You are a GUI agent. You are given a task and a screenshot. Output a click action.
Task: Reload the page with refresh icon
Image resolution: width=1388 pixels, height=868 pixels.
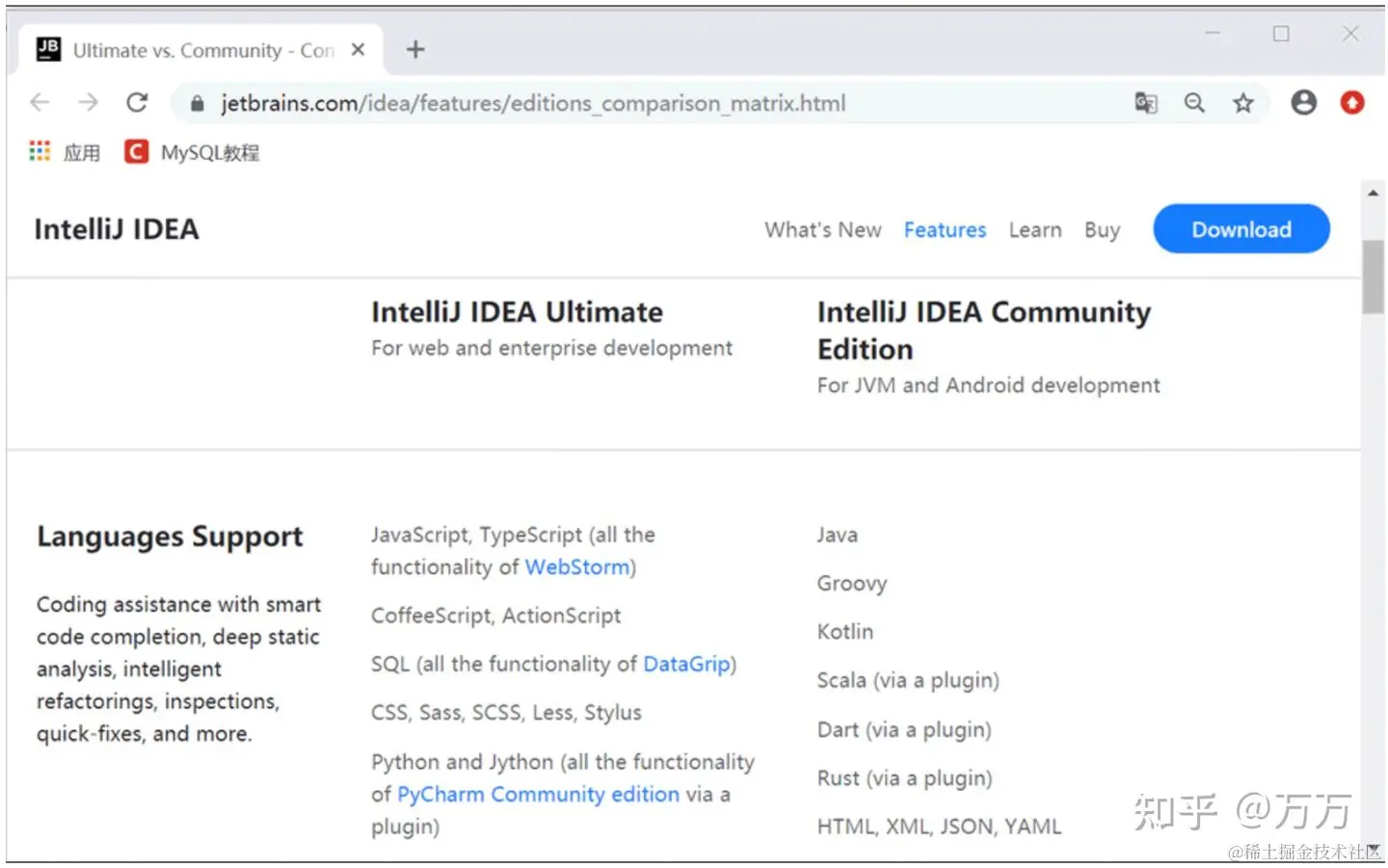[137, 102]
